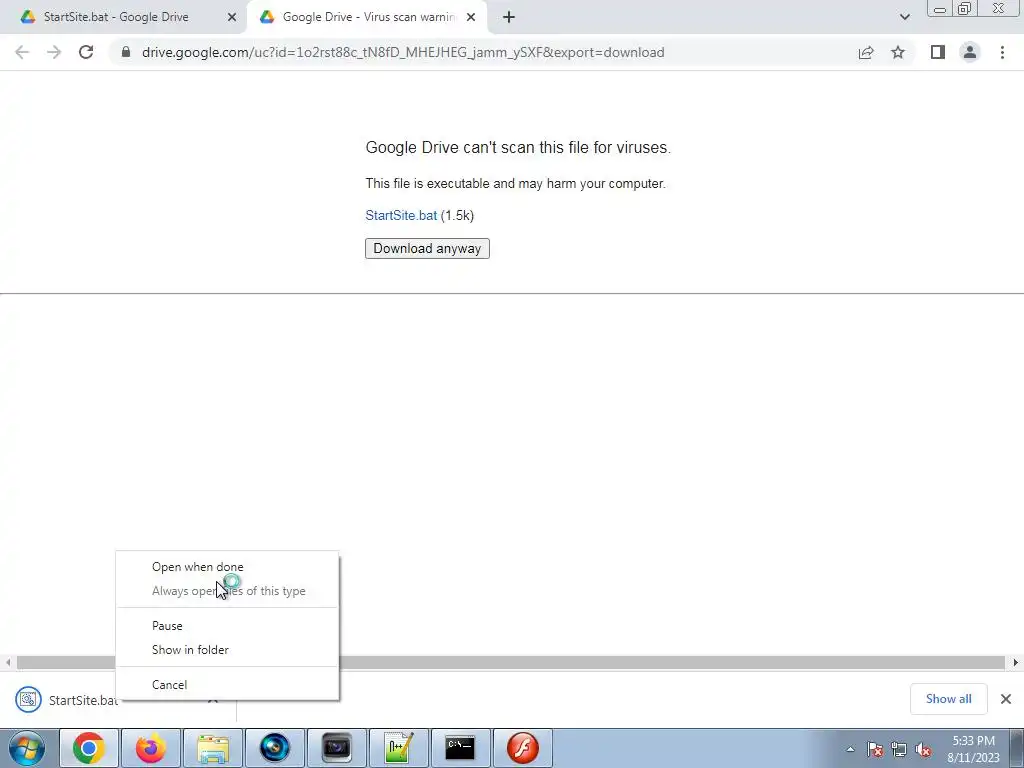Screen dimensions: 1024x768
Task: Show hidden tray icons arrow
Action: (850, 749)
